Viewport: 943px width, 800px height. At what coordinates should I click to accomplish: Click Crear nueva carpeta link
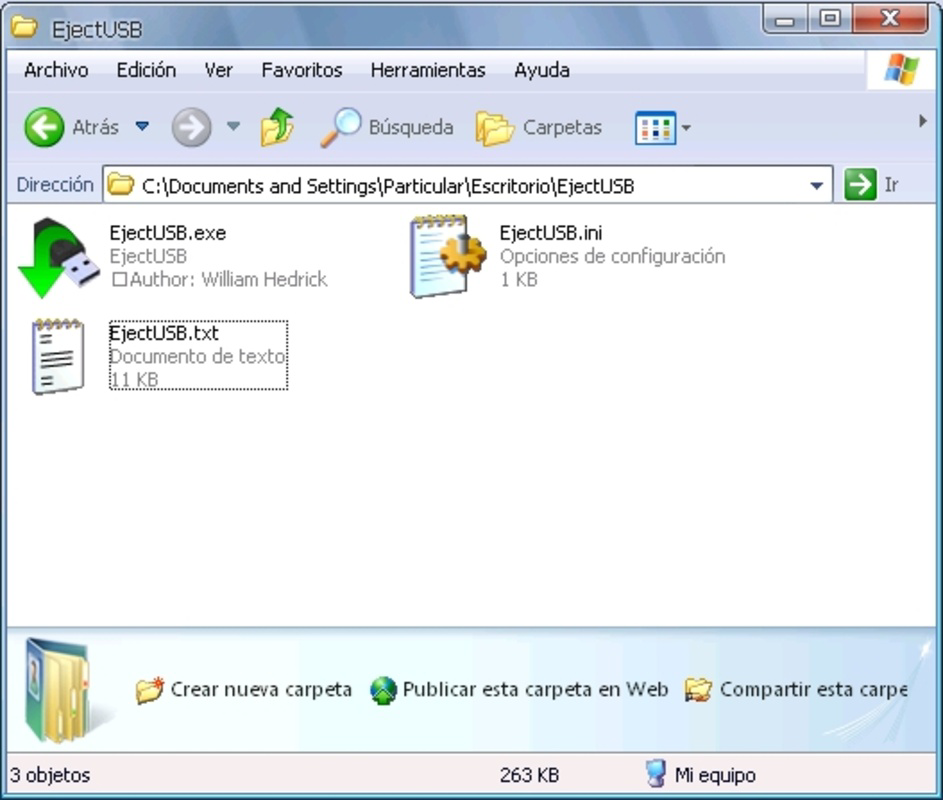(261, 689)
